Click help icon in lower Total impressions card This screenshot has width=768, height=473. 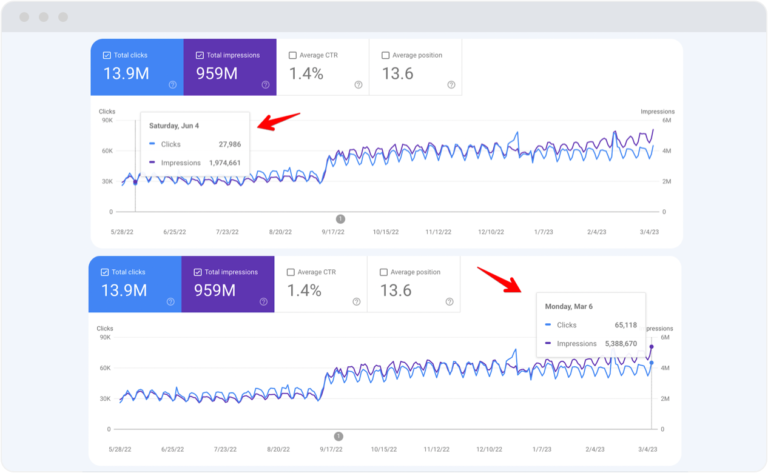click(x=264, y=302)
